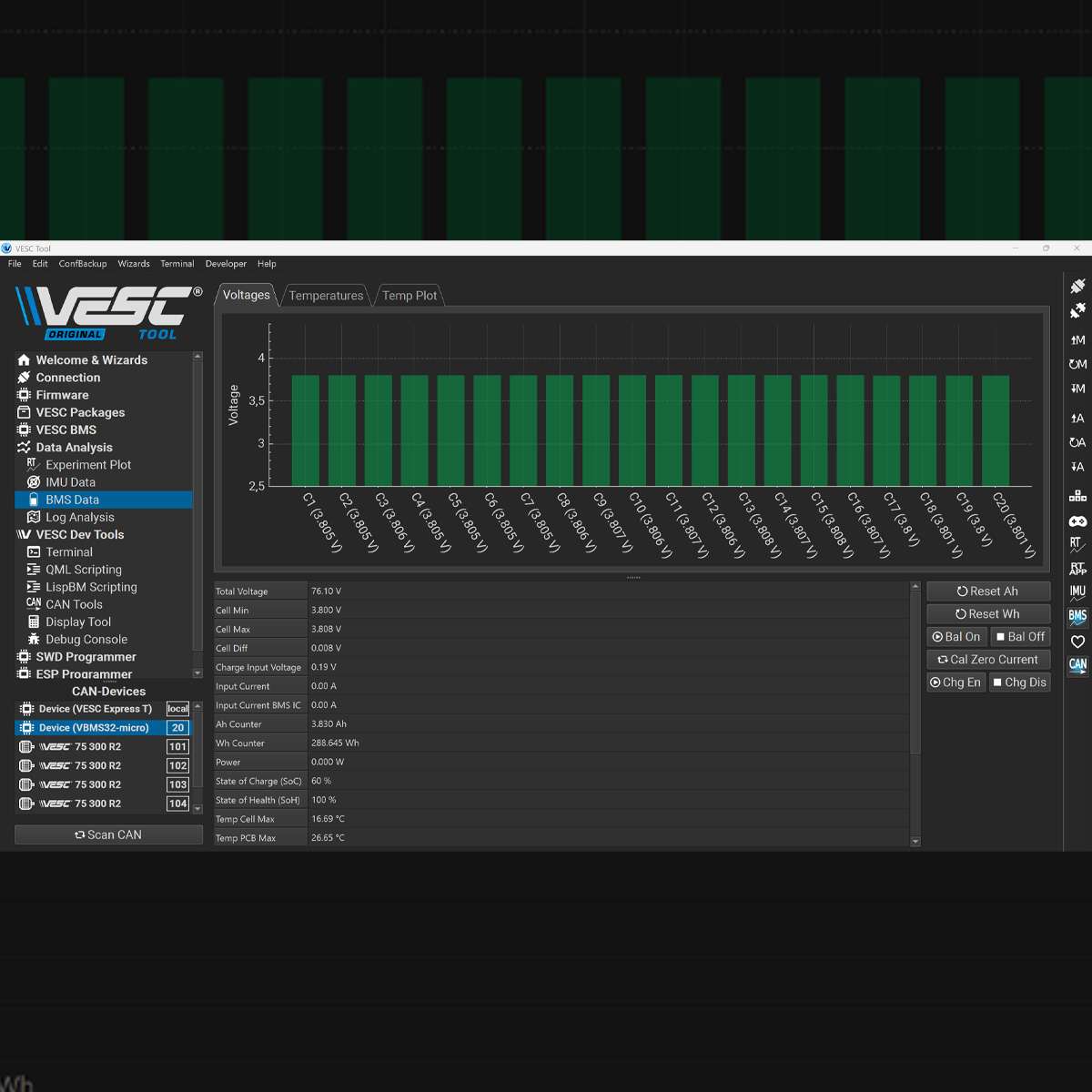
Task: Write motor configuration with down-arrow M icon
Action: click(1077, 389)
